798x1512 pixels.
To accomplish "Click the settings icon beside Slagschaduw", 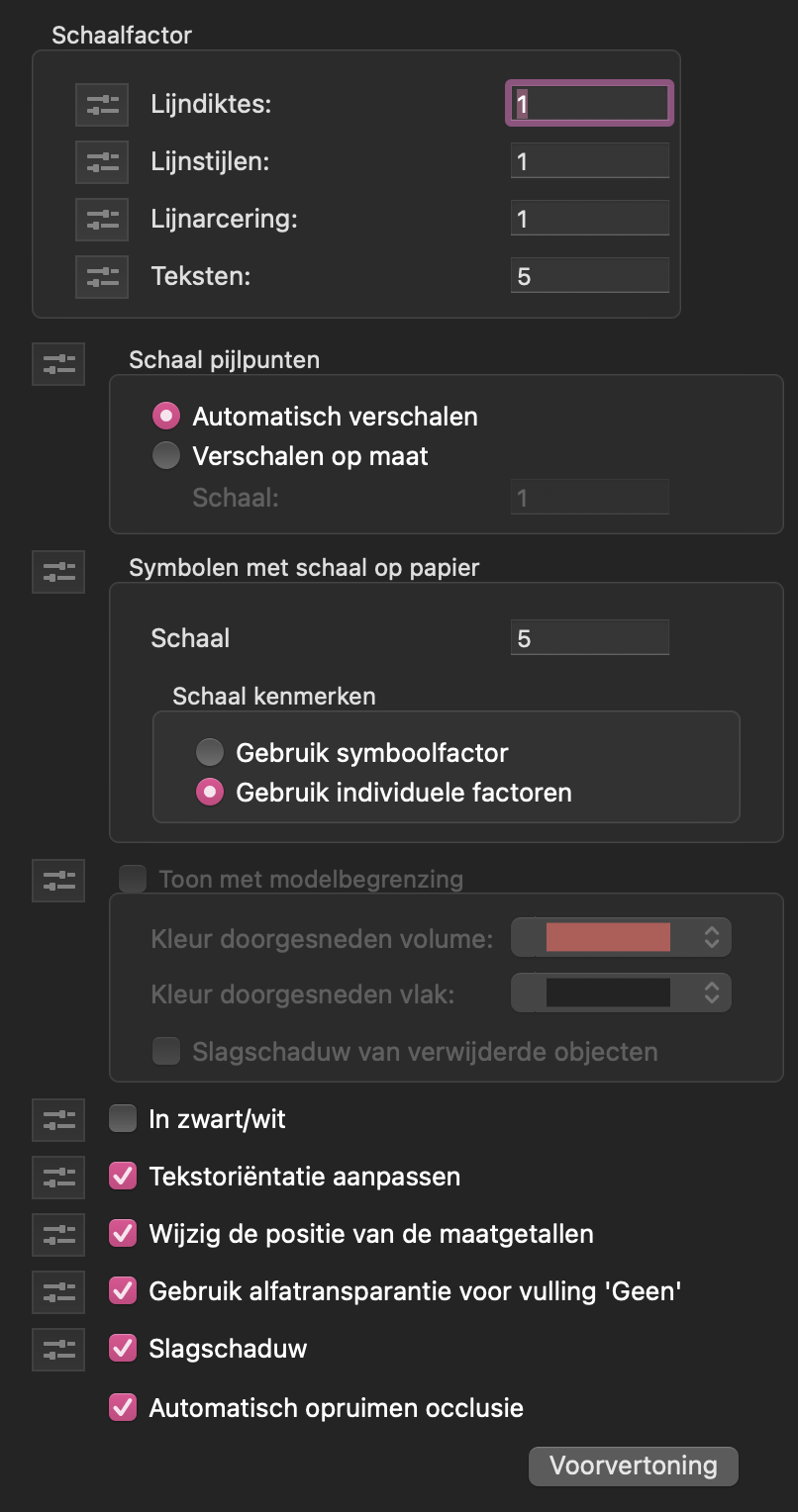I will tap(58, 1349).
